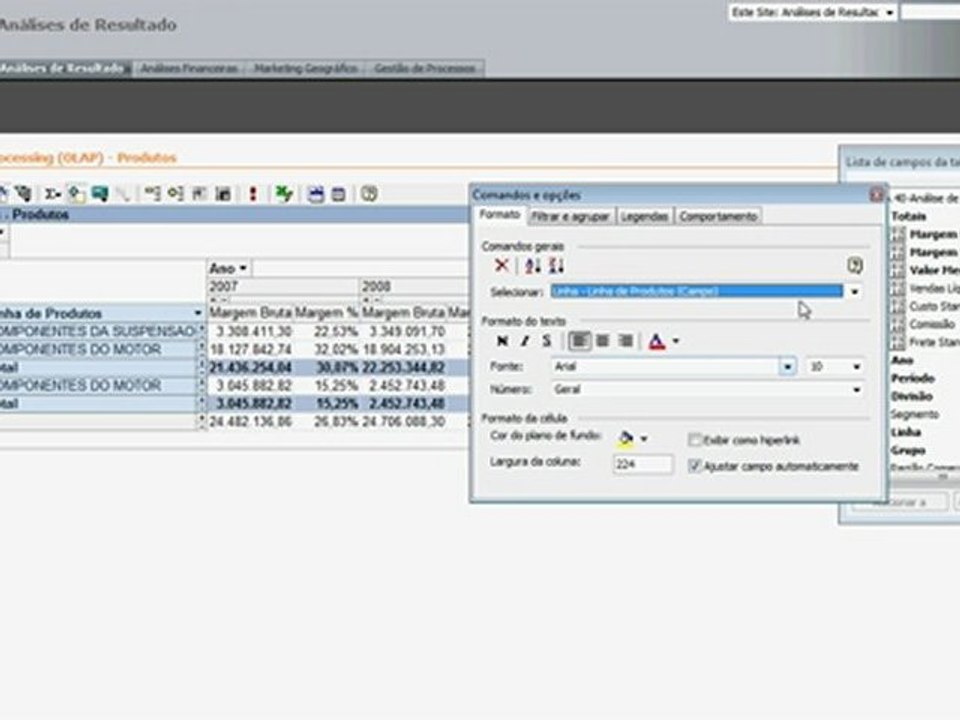Viewport: 960px width, 720px height.
Task: Check Exibir como hiperlink
Action: click(694, 440)
